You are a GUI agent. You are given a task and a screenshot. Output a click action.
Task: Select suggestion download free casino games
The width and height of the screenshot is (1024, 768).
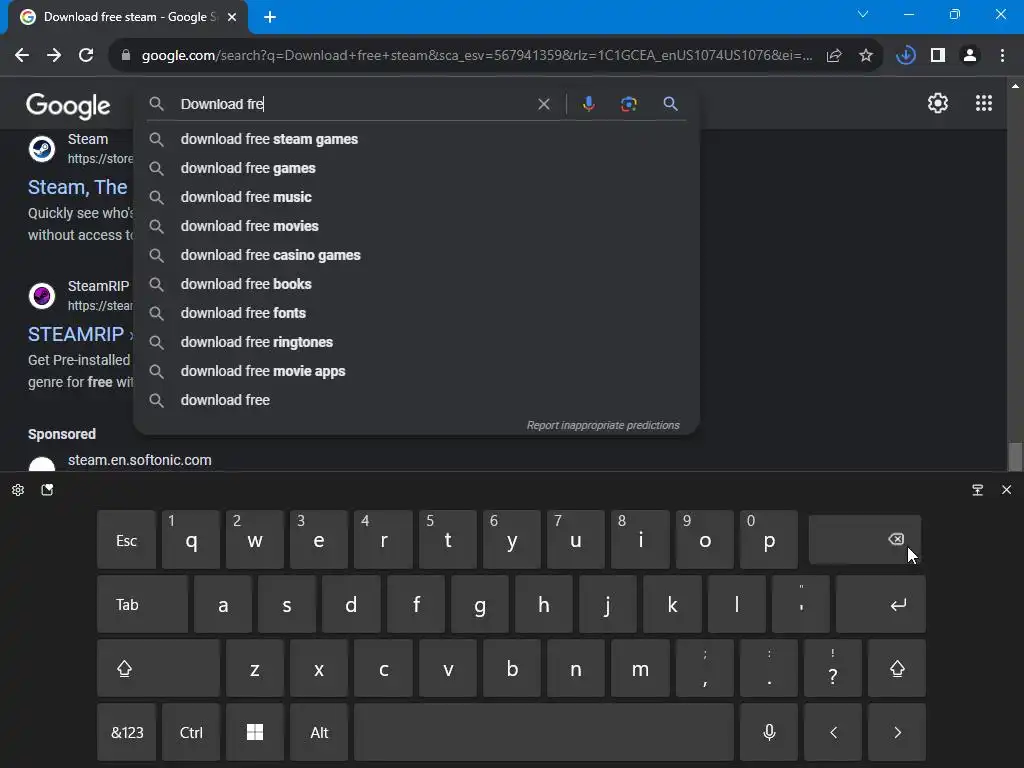[x=416, y=255]
